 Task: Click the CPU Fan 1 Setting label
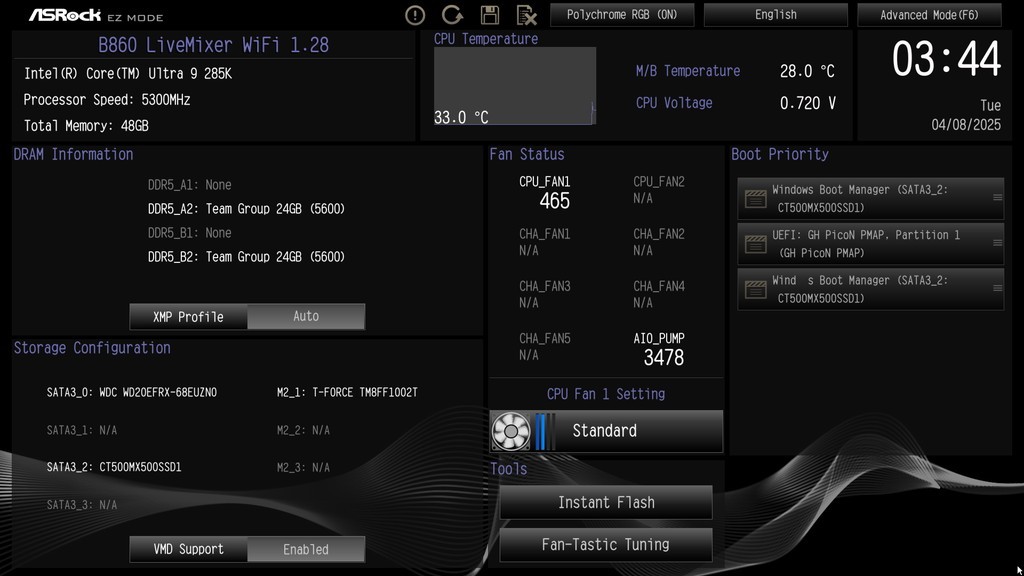[x=606, y=394]
